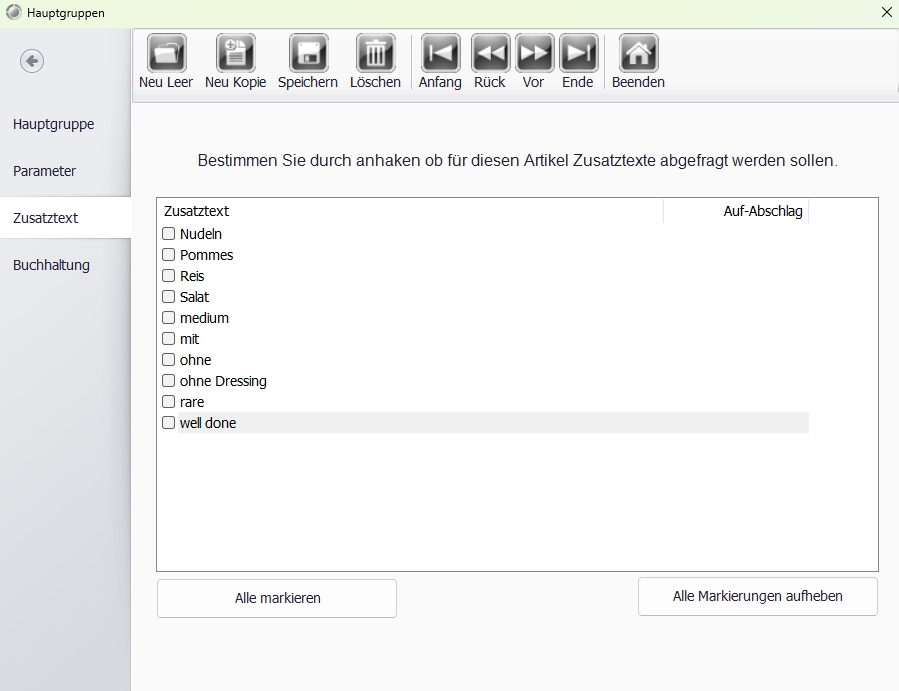Image resolution: width=899 pixels, height=691 pixels.
Task: Toggle the Salat checkbox
Action: 169,296
